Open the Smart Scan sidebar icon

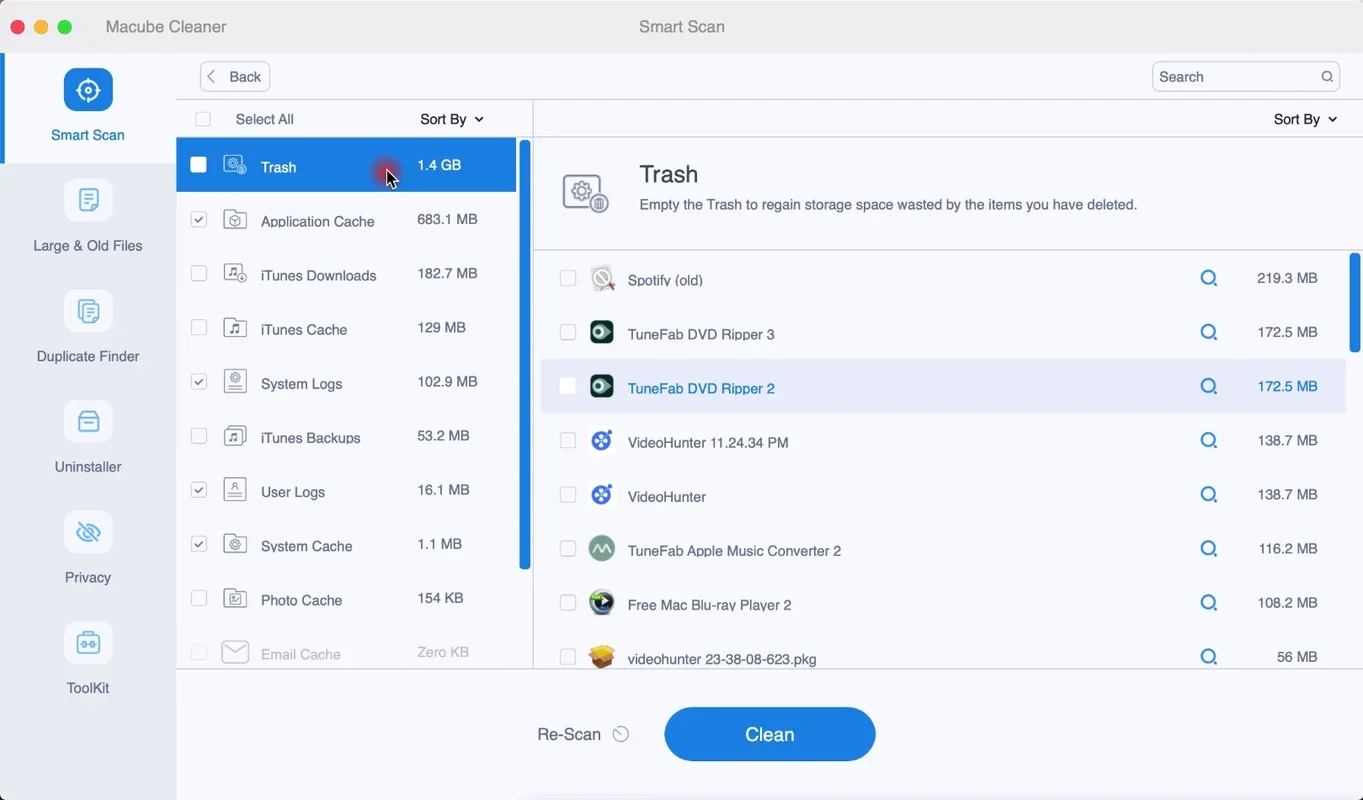click(88, 90)
